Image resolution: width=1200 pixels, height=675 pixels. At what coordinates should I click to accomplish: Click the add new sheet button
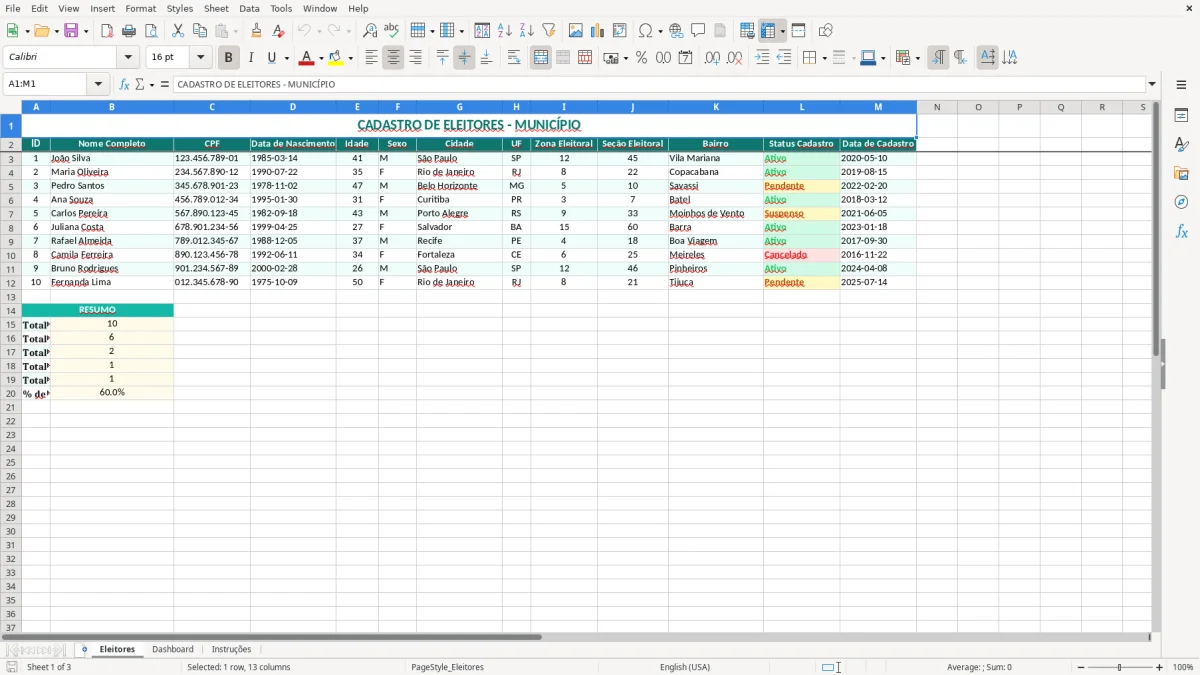pos(84,649)
